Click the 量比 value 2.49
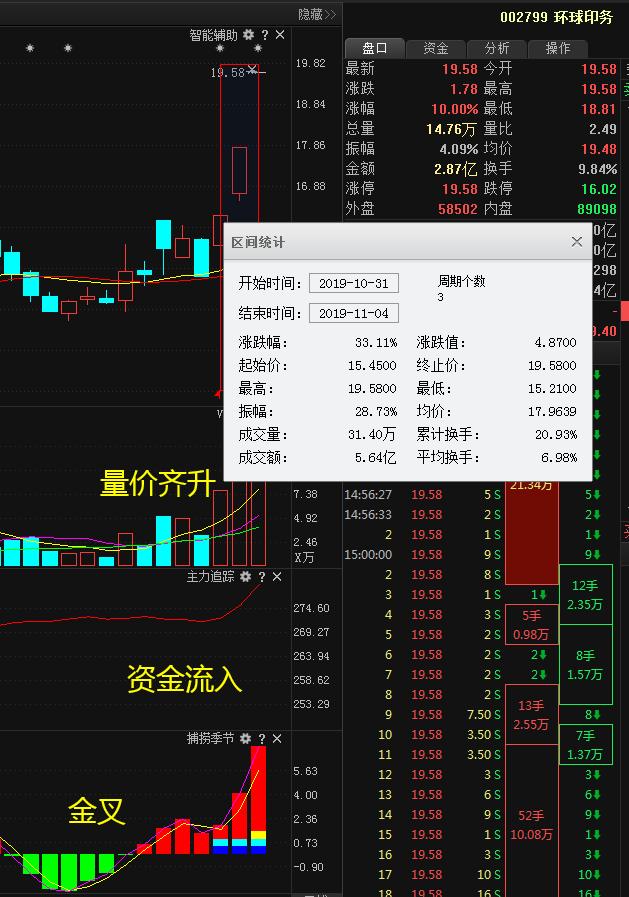 603,129
